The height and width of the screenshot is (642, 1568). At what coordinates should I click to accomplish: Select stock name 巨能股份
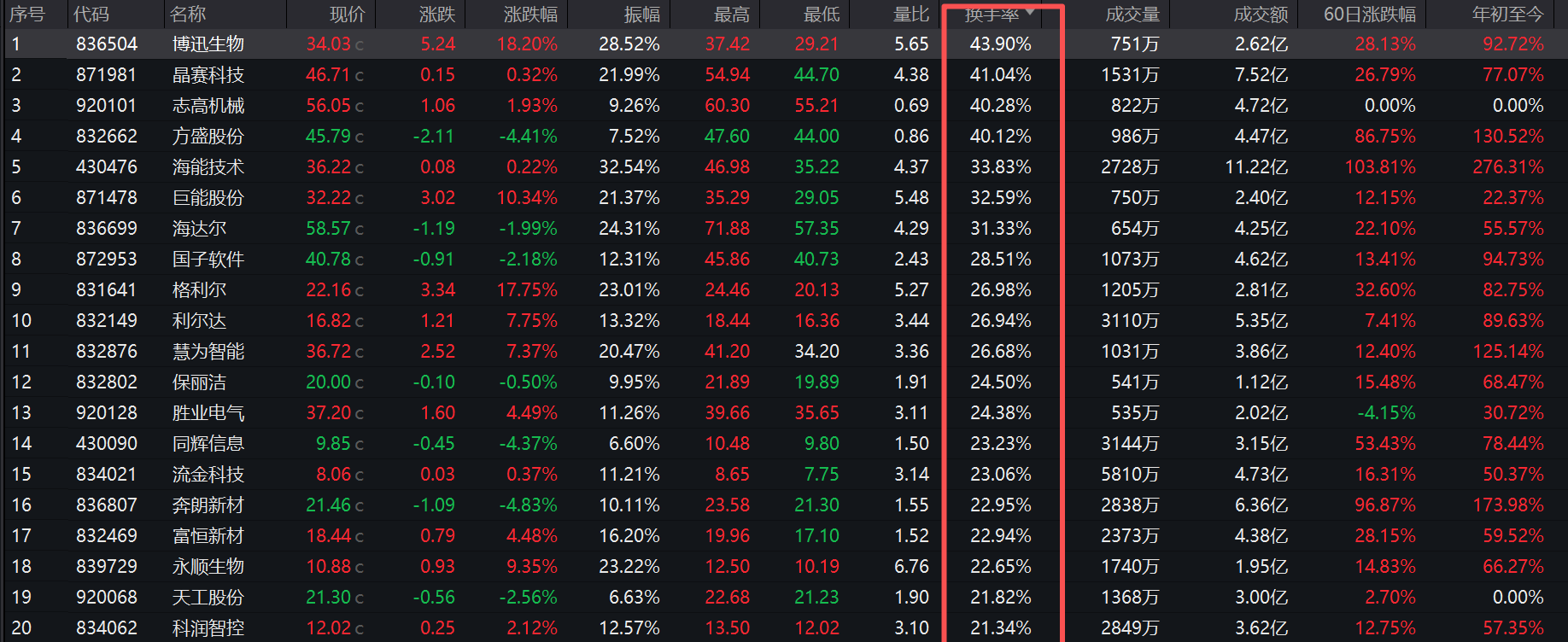(208, 198)
